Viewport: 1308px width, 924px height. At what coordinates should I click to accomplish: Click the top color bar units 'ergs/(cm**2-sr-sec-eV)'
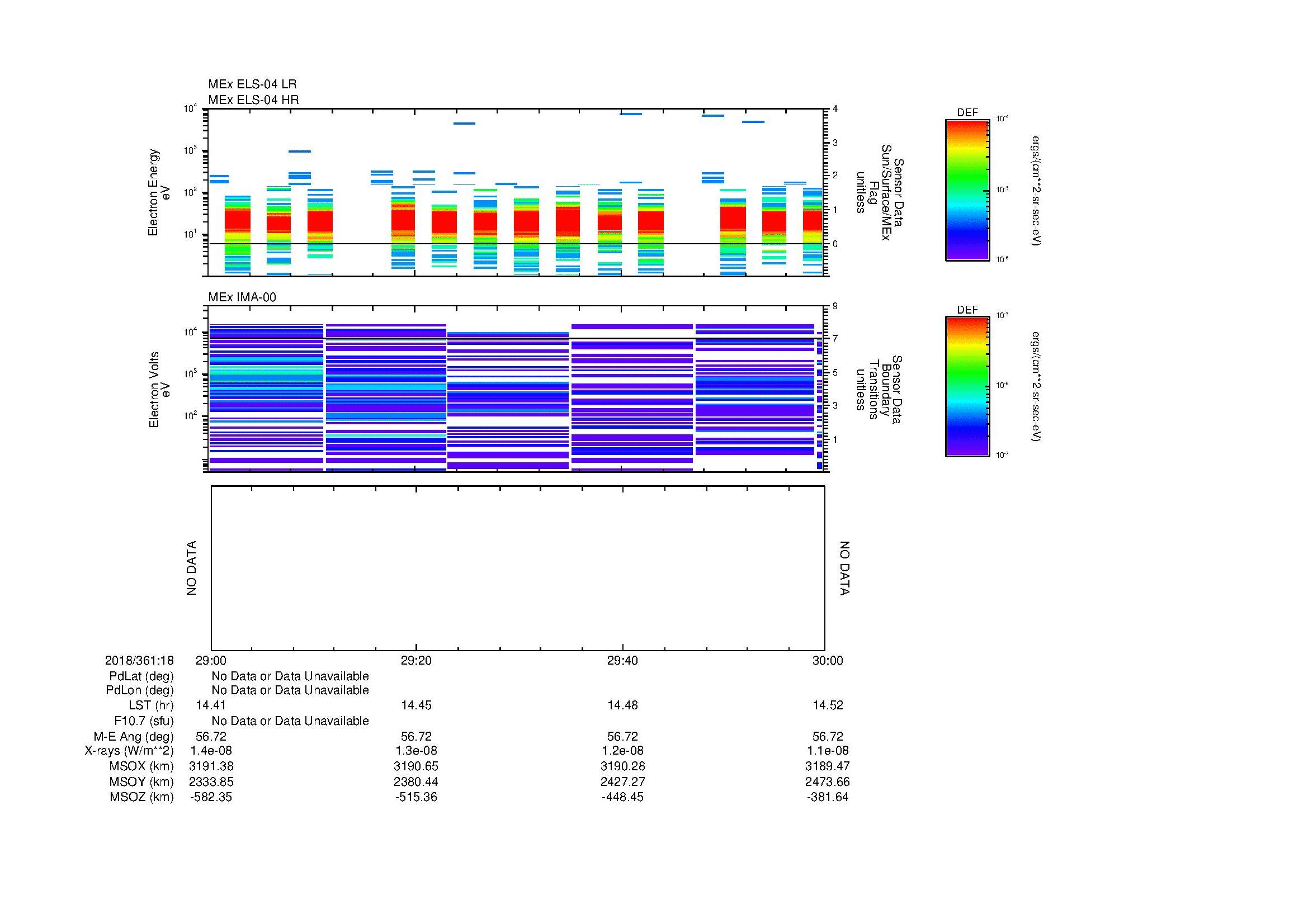coord(1036,191)
